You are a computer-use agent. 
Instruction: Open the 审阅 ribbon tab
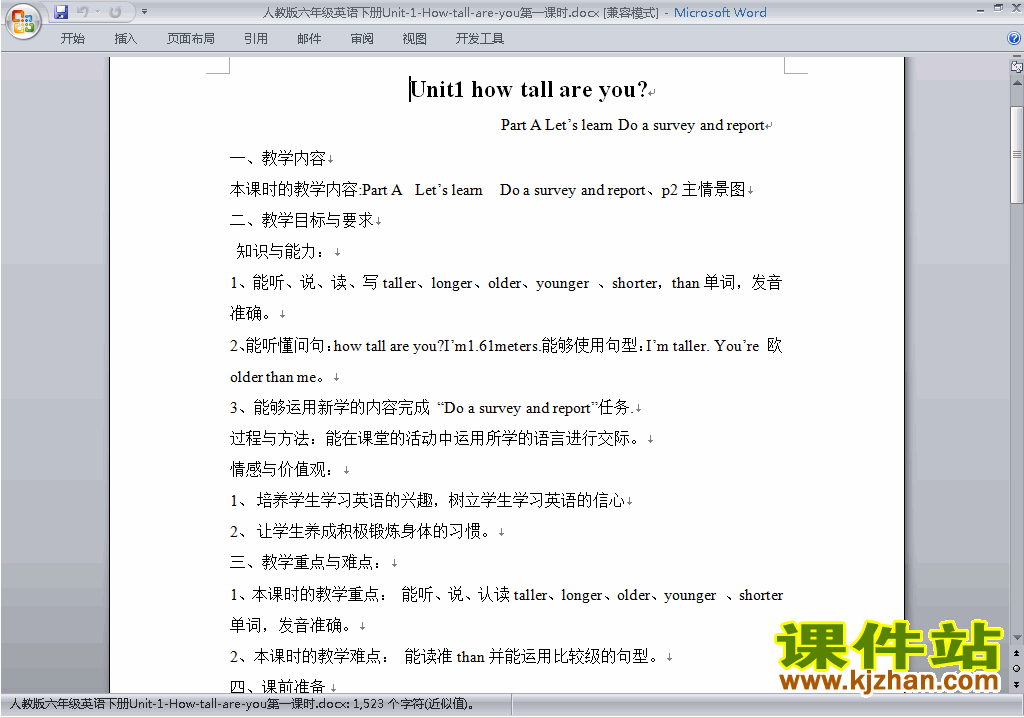point(362,39)
